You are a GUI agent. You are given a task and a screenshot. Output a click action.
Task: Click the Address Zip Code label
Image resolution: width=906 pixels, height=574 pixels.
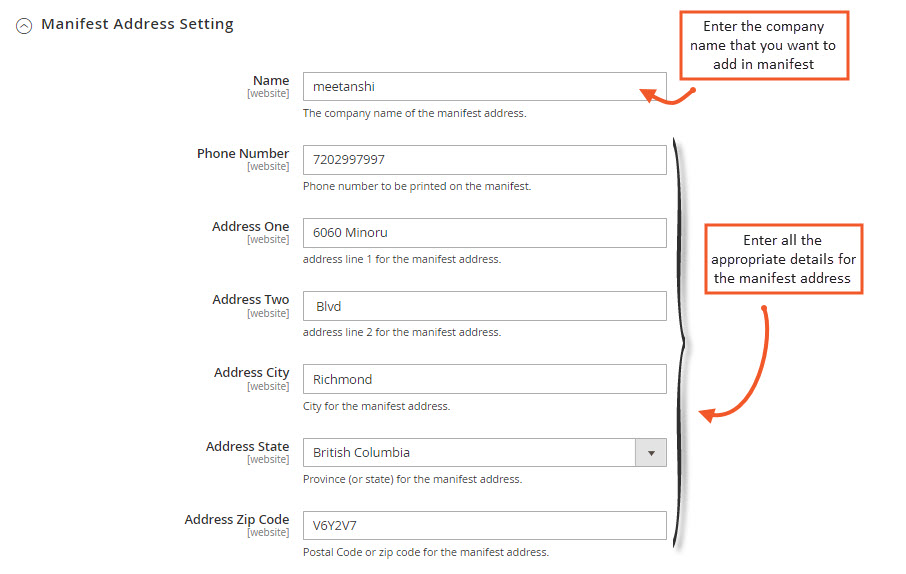237,519
